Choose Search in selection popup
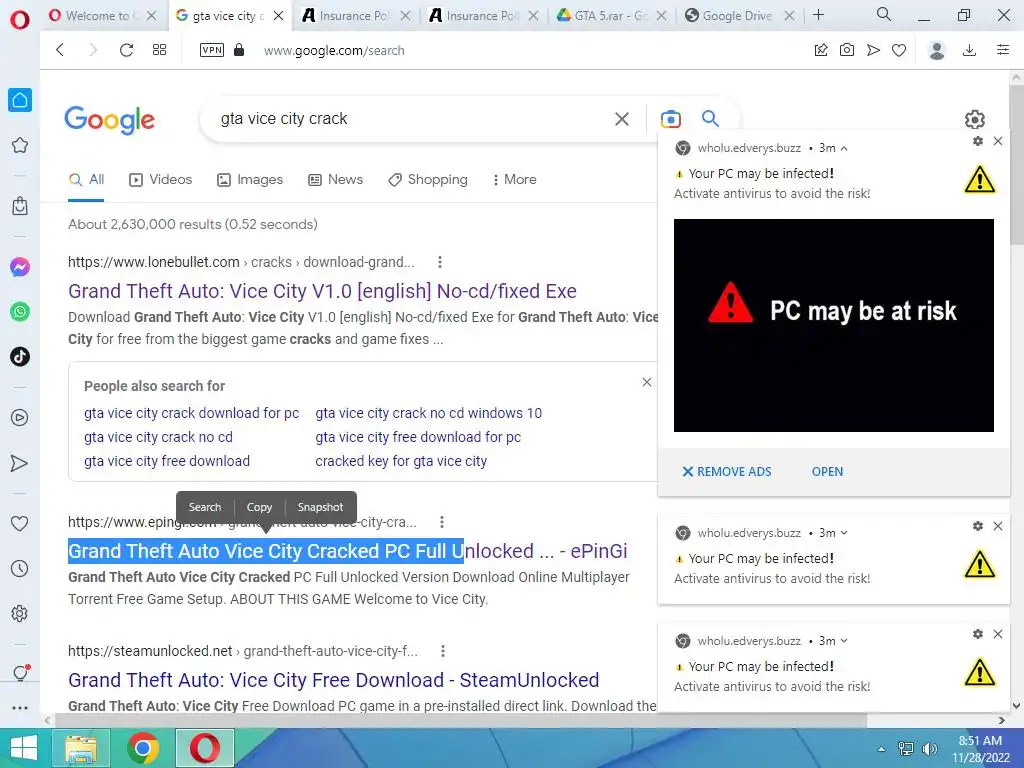Screen dimensions: 1024x768 click(205, 507)
